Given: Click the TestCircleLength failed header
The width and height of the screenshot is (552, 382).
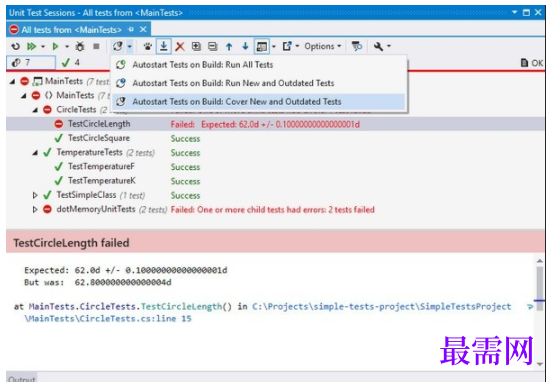Looking at the screenshot, I should pos(71,243).
